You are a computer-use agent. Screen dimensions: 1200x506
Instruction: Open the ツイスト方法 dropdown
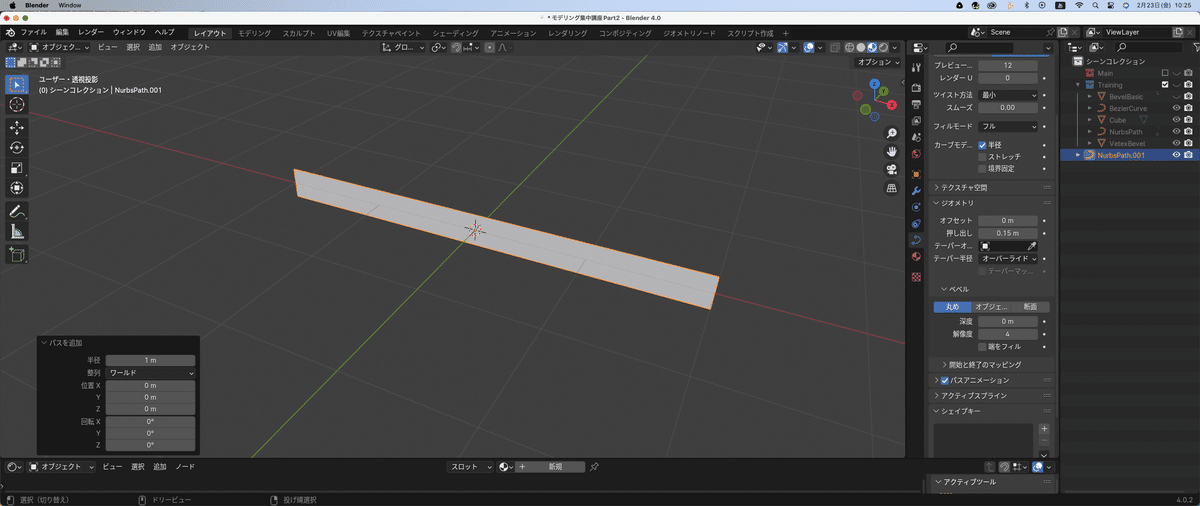[1008, 94]
